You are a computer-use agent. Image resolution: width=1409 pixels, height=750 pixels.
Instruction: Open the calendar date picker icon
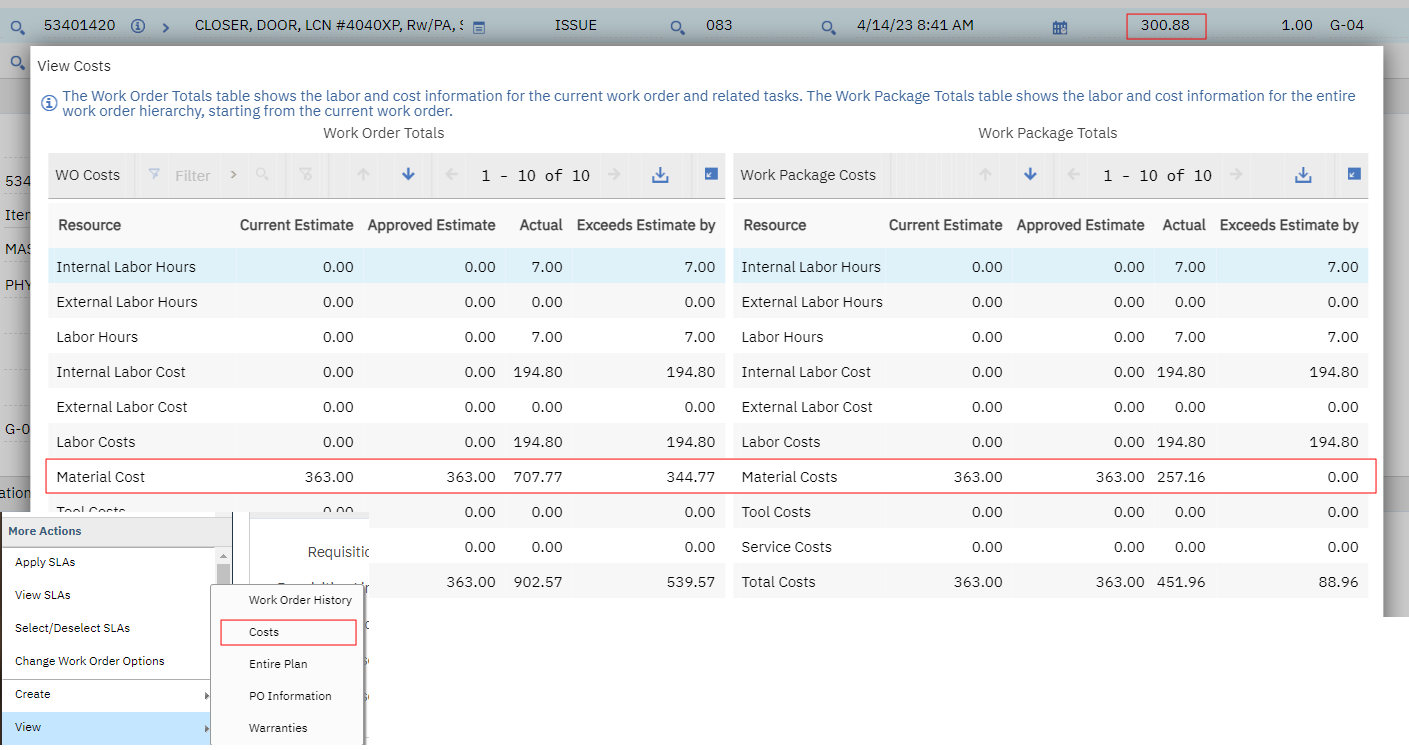tap(1060, 27)
